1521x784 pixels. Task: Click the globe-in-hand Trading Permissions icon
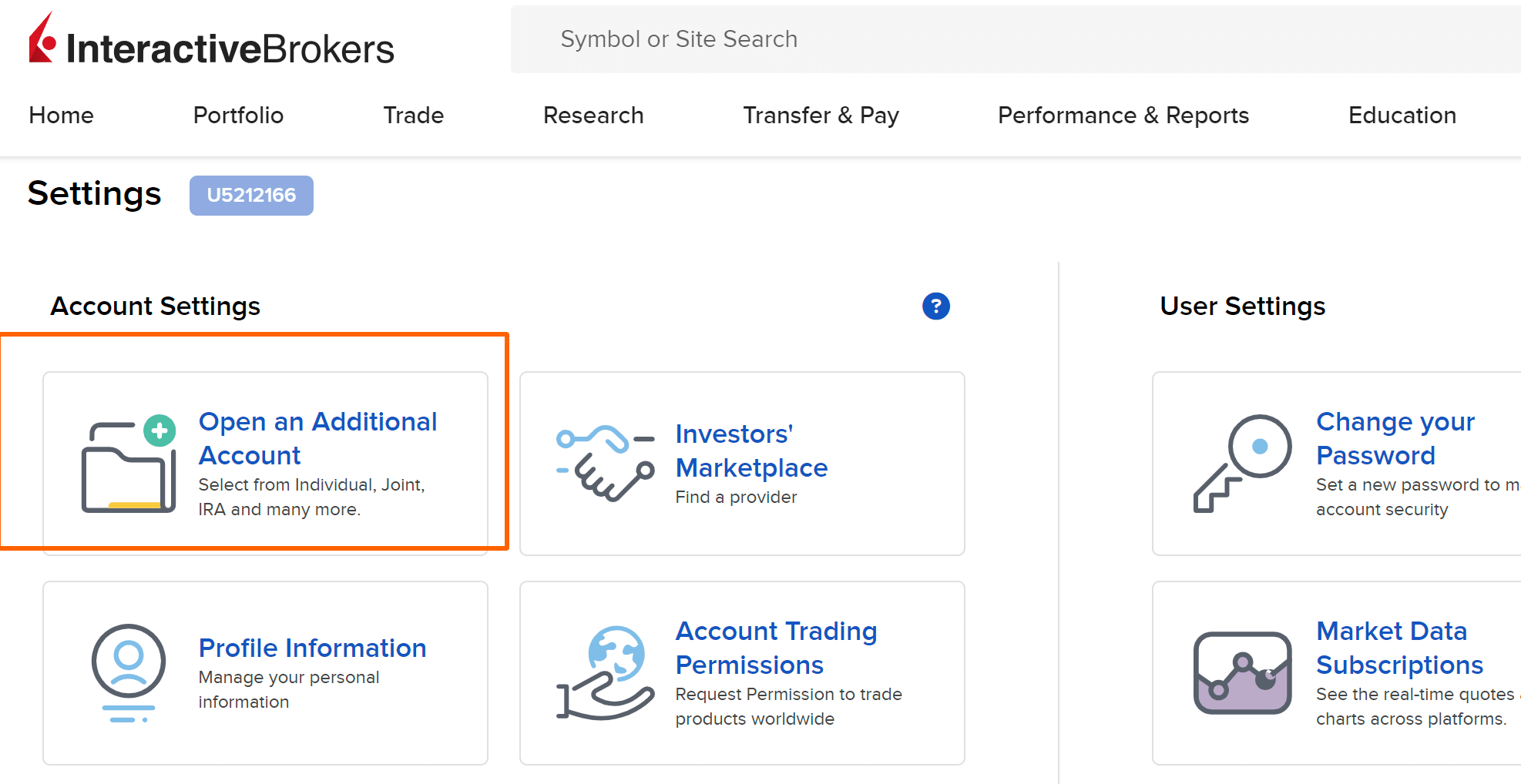tap(606, 673)
